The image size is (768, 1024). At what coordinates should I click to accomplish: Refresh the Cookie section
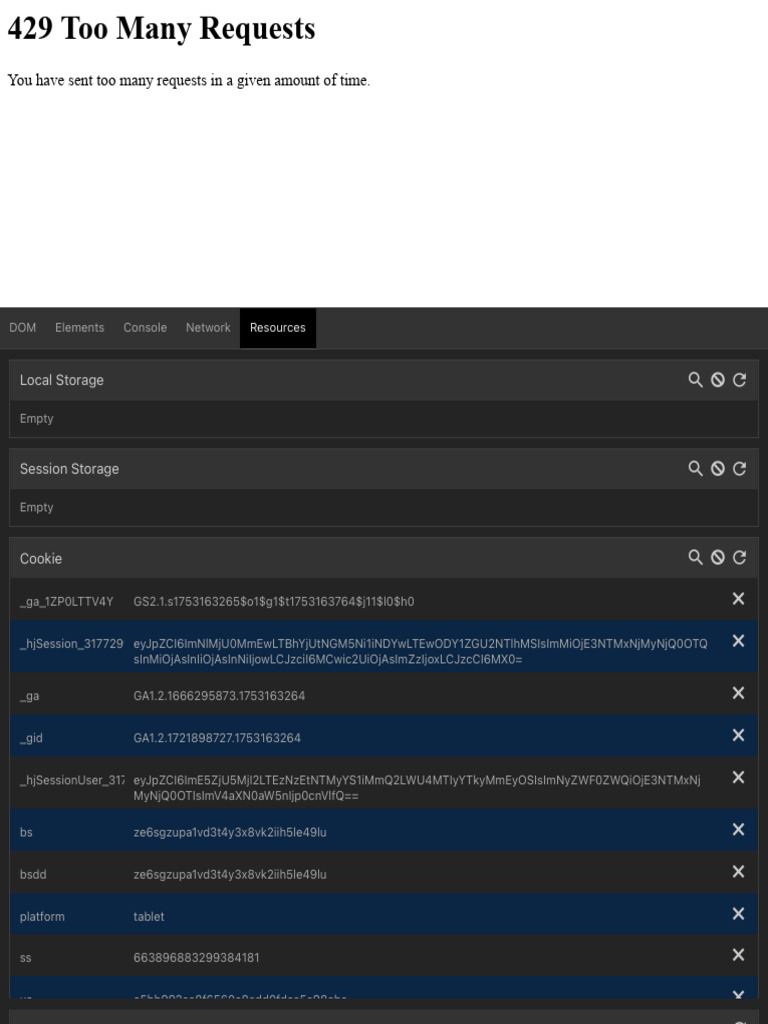739,558
